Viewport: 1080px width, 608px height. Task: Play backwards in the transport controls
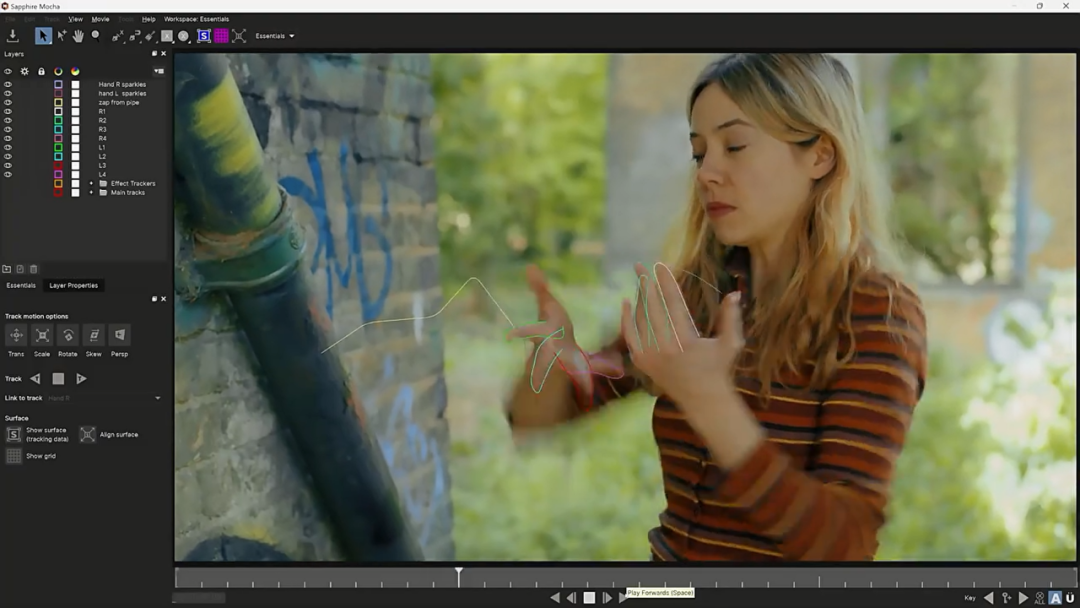[x=555, y=598]
